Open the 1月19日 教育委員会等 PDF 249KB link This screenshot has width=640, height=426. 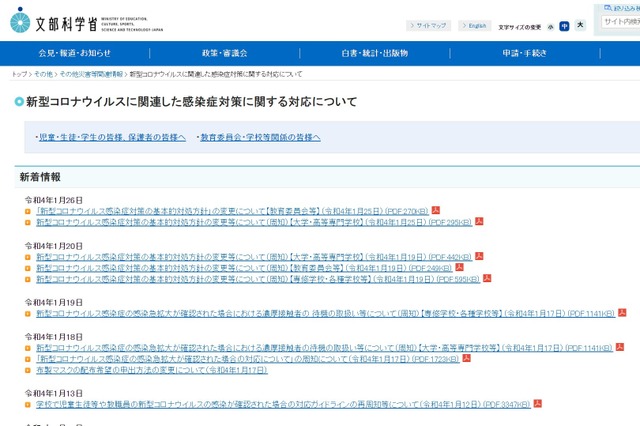(x=244, y=268)
